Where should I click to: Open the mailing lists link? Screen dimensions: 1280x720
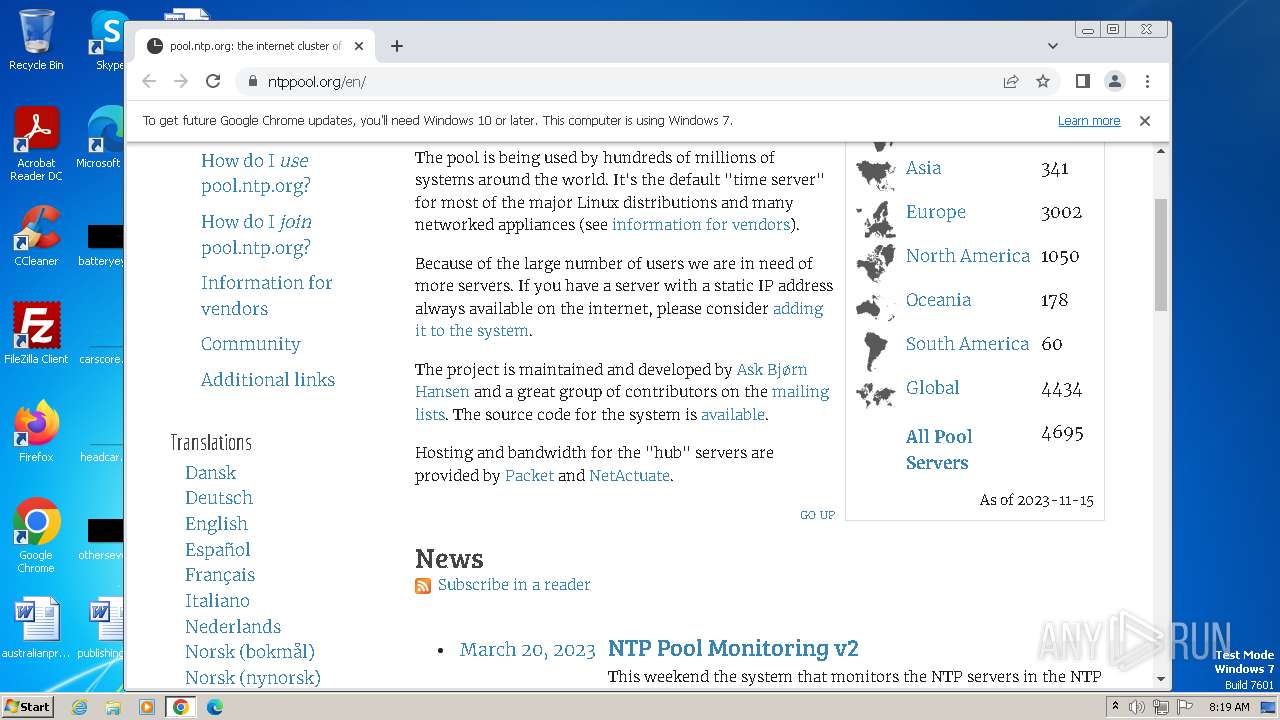(x=622, y=403)
